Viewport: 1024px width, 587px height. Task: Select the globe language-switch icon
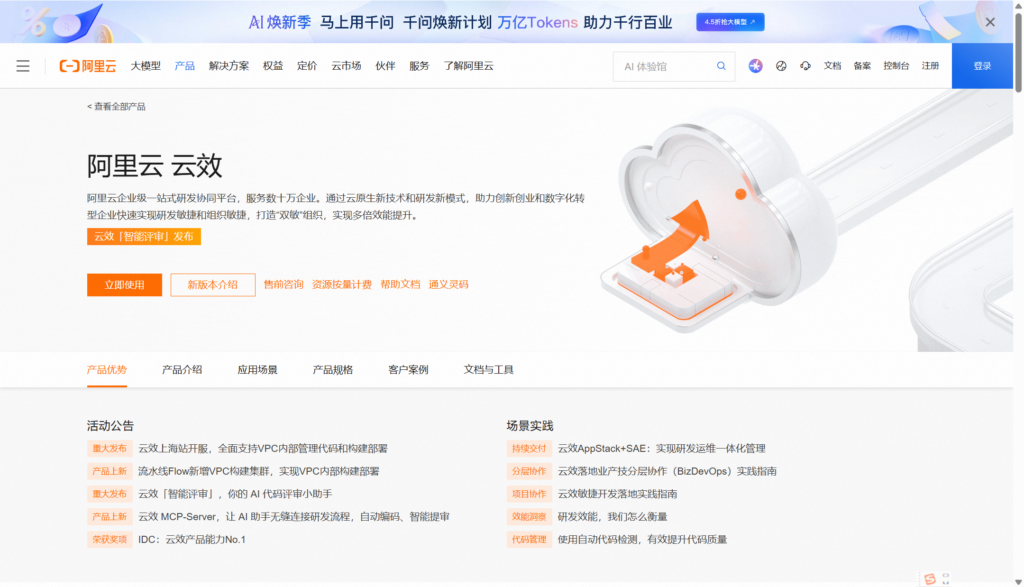click(x=782, y=66)
